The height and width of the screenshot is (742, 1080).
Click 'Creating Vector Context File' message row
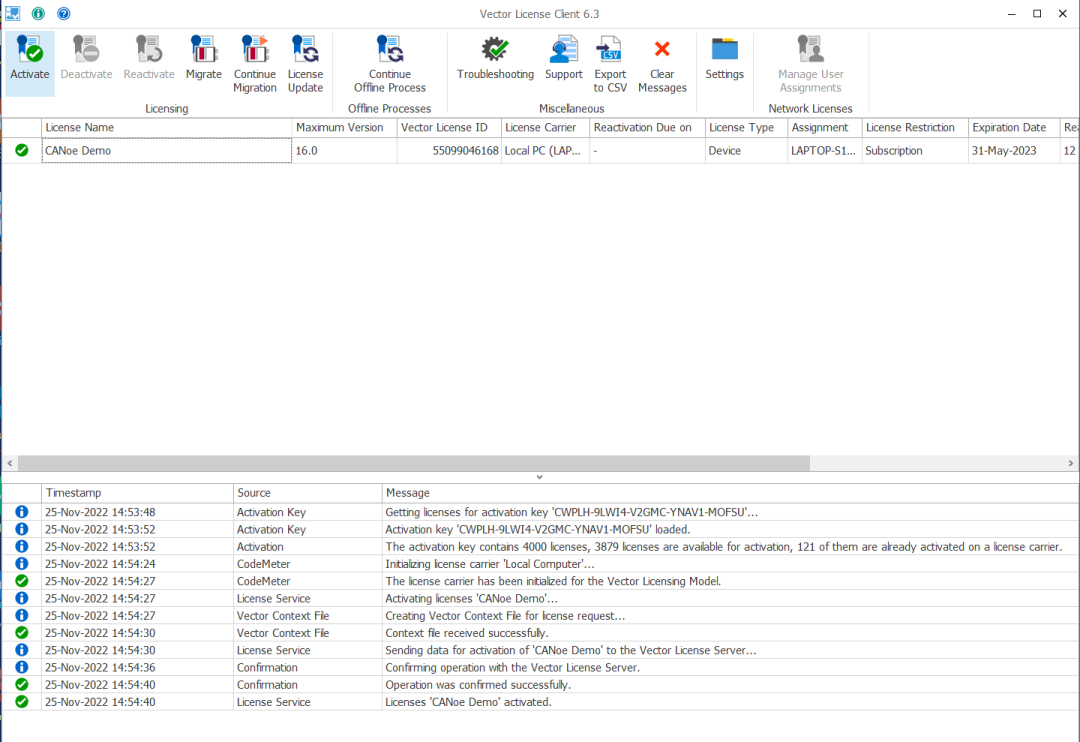[x=506, y=615]
